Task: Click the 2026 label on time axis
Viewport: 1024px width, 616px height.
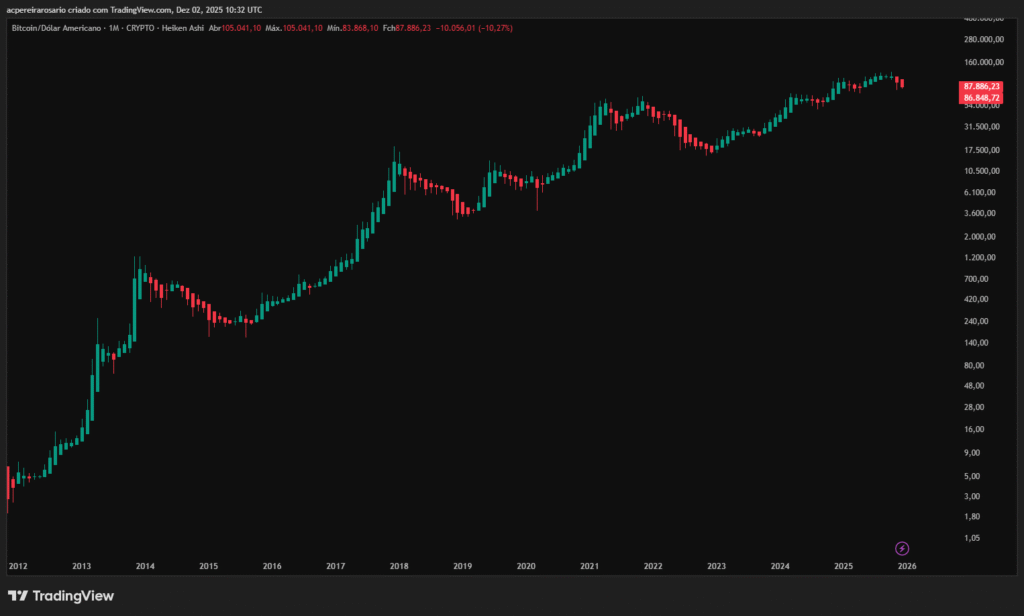Action: pyautogui.click(x=906, y=566)
